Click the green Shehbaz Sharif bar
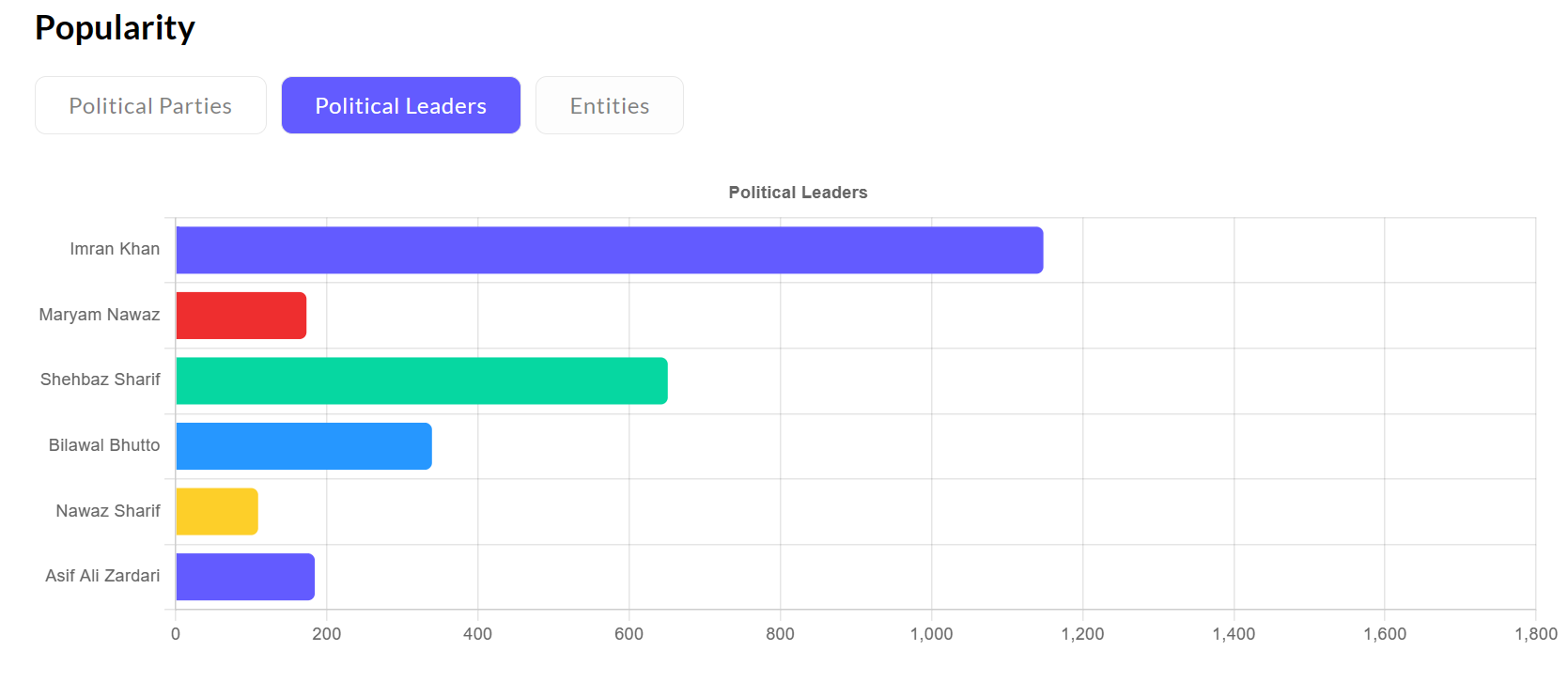 point(422,380)
